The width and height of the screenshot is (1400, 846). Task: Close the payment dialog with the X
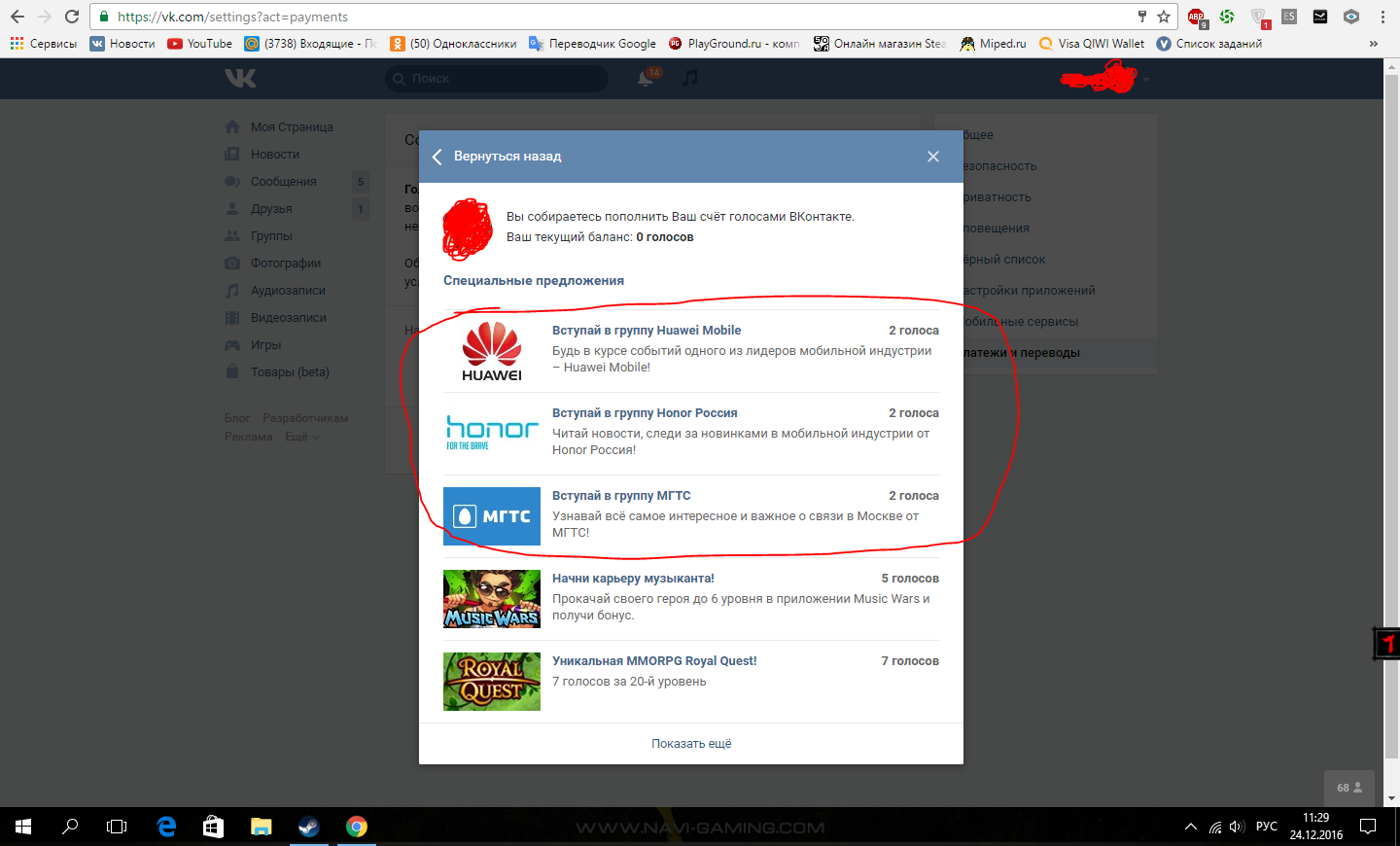[933, 157]
